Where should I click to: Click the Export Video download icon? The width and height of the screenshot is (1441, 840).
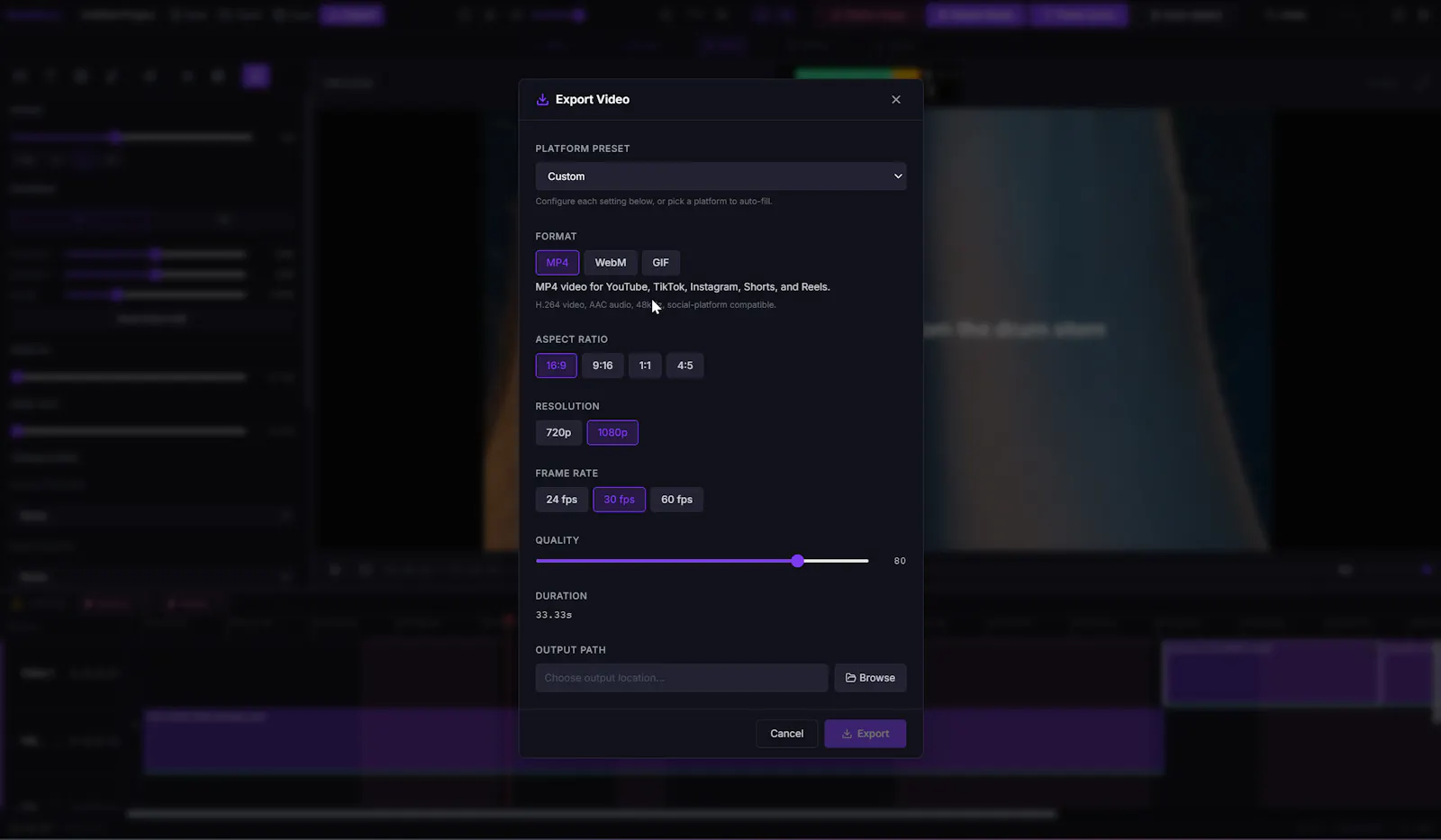coord(542,100)
